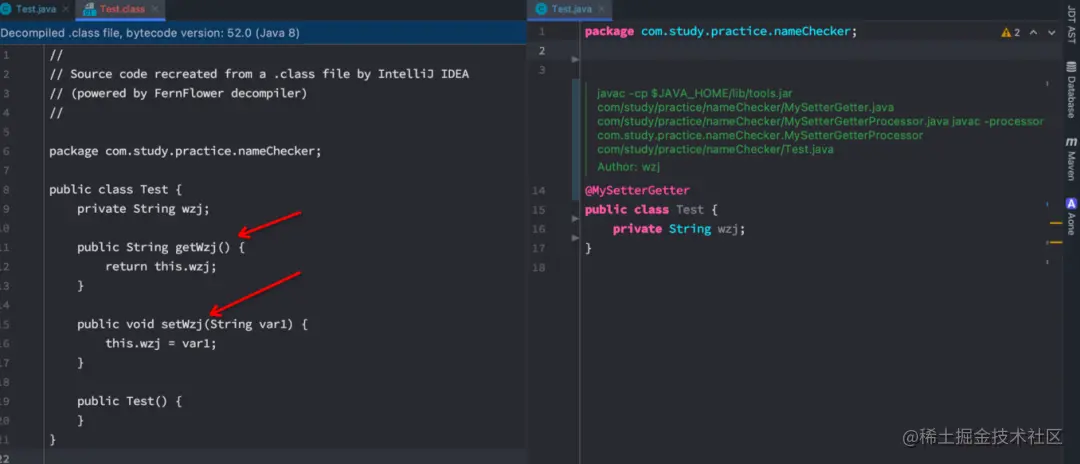Click the decompiled class file info banner
The width and height of the screenshot is (1080, 464).
[263, 32]
